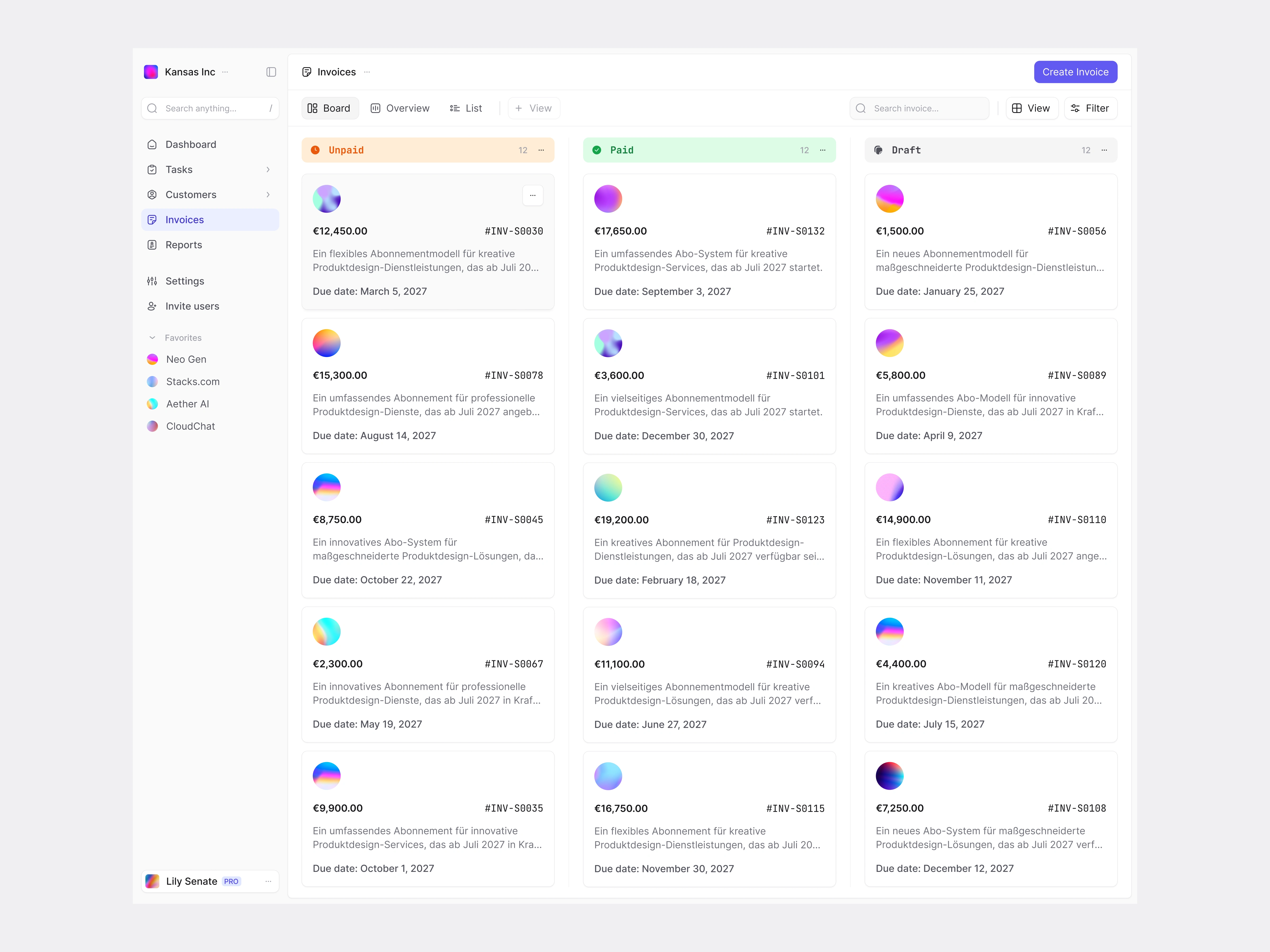Add a new View tab

(x=533, y=108)
